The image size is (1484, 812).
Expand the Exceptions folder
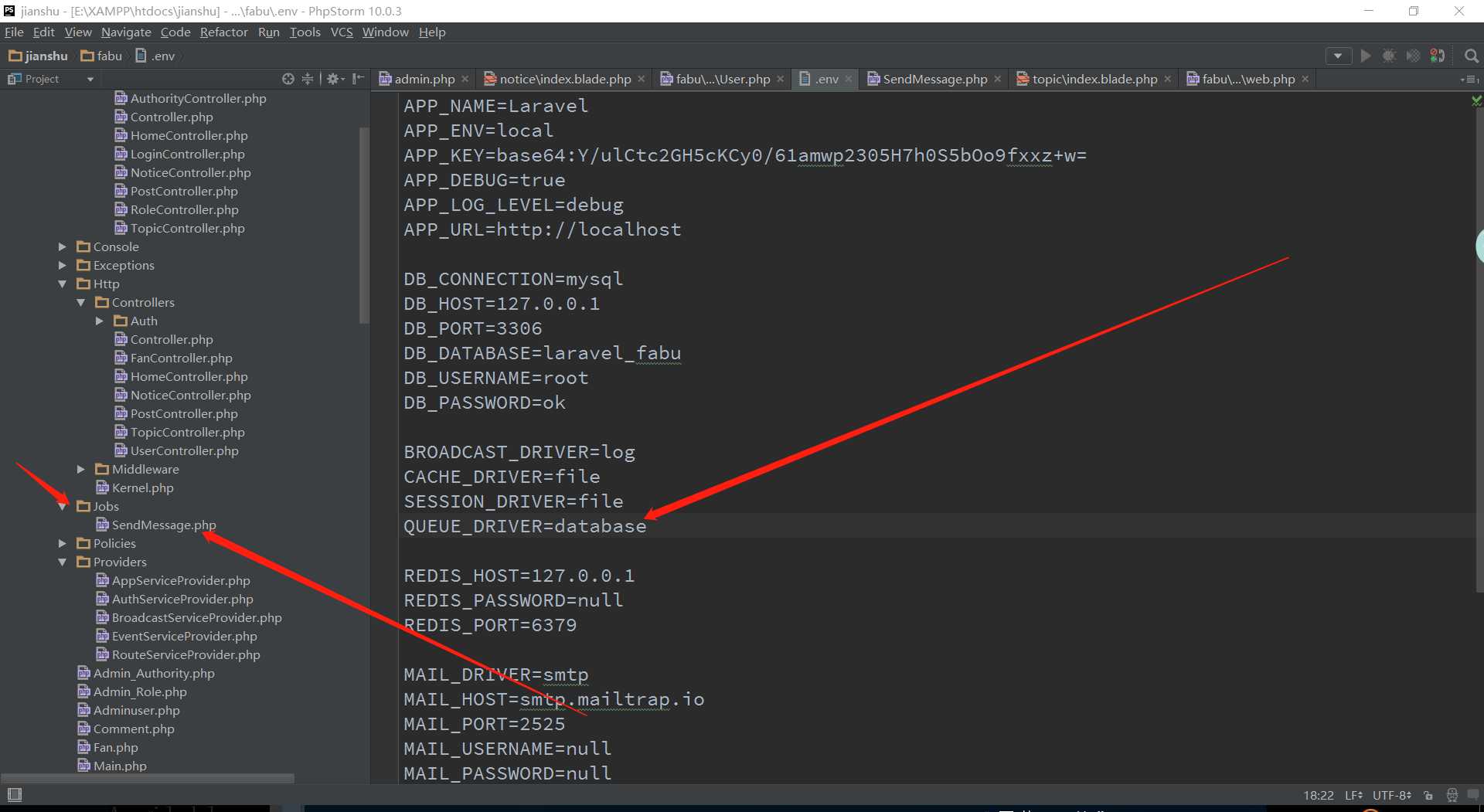63,265
